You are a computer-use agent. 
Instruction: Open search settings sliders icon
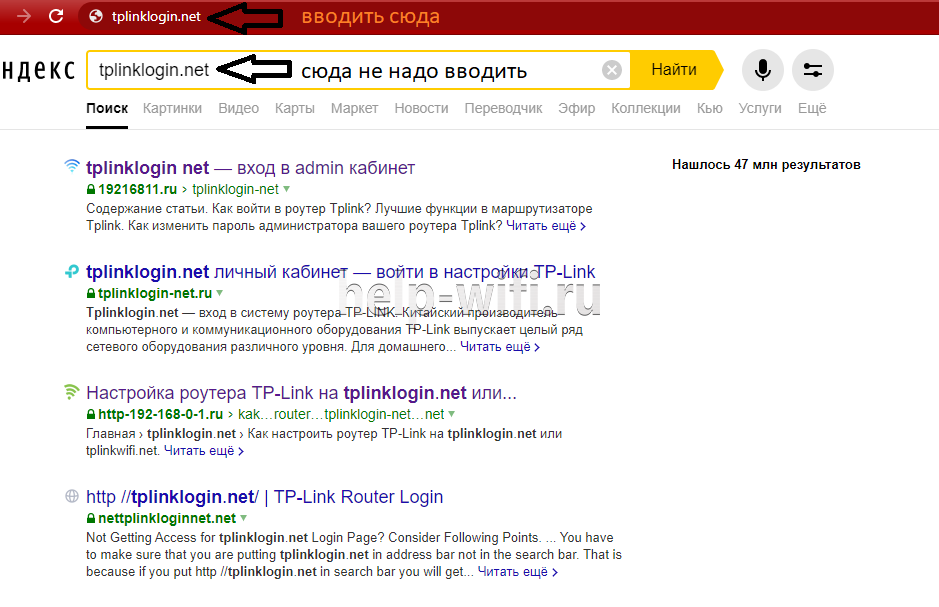(x=812, y=70)
